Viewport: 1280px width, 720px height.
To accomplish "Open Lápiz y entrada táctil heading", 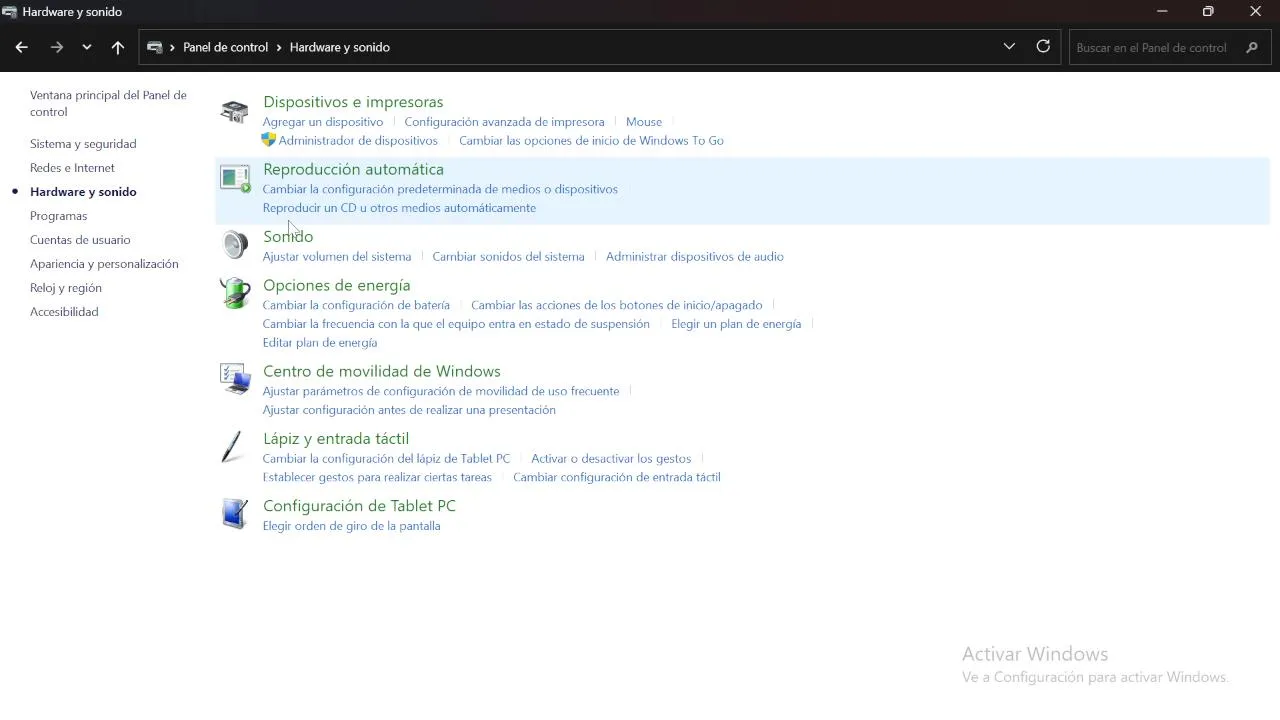I will click(336, 438).
